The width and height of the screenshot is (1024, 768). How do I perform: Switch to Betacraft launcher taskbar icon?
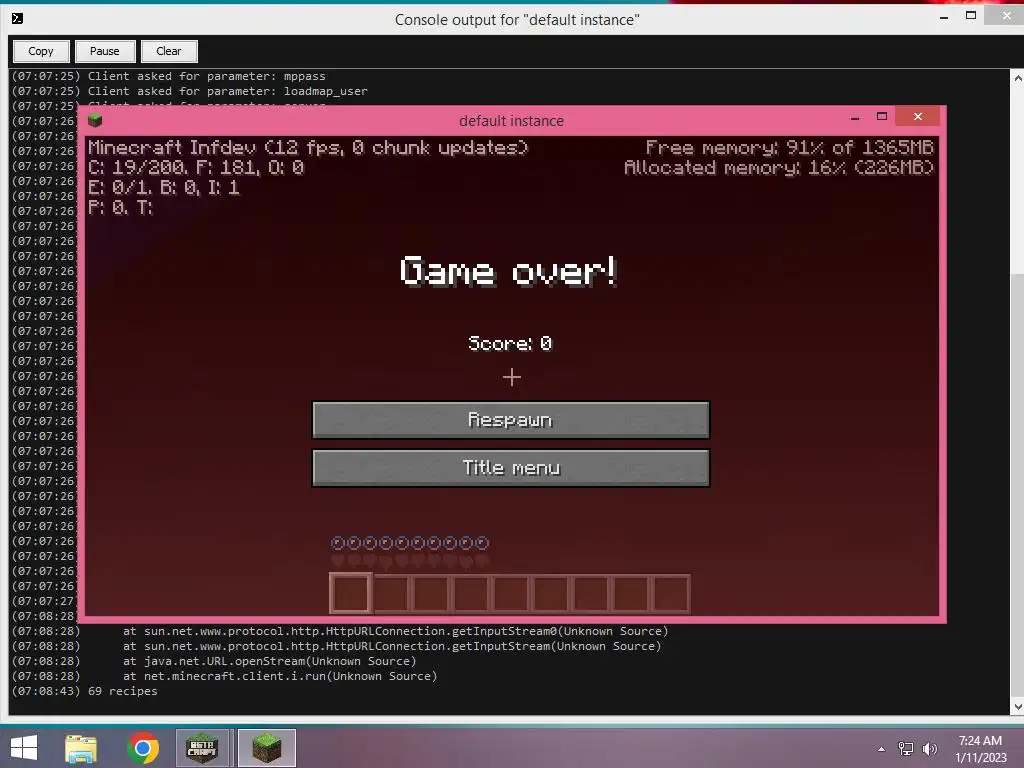click(202, 748)
